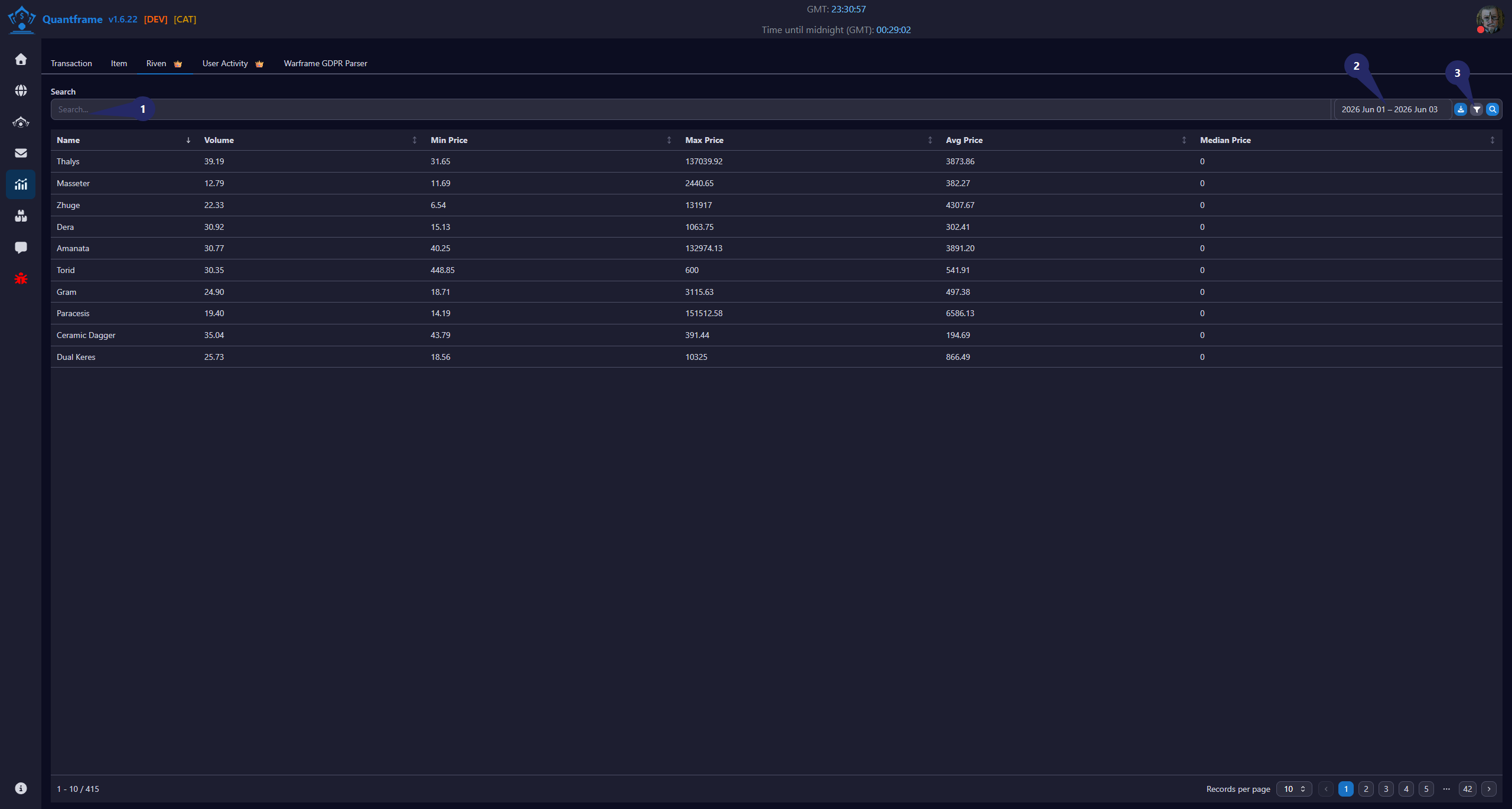Go to page 42 of results

click(x=1468, y=789)
